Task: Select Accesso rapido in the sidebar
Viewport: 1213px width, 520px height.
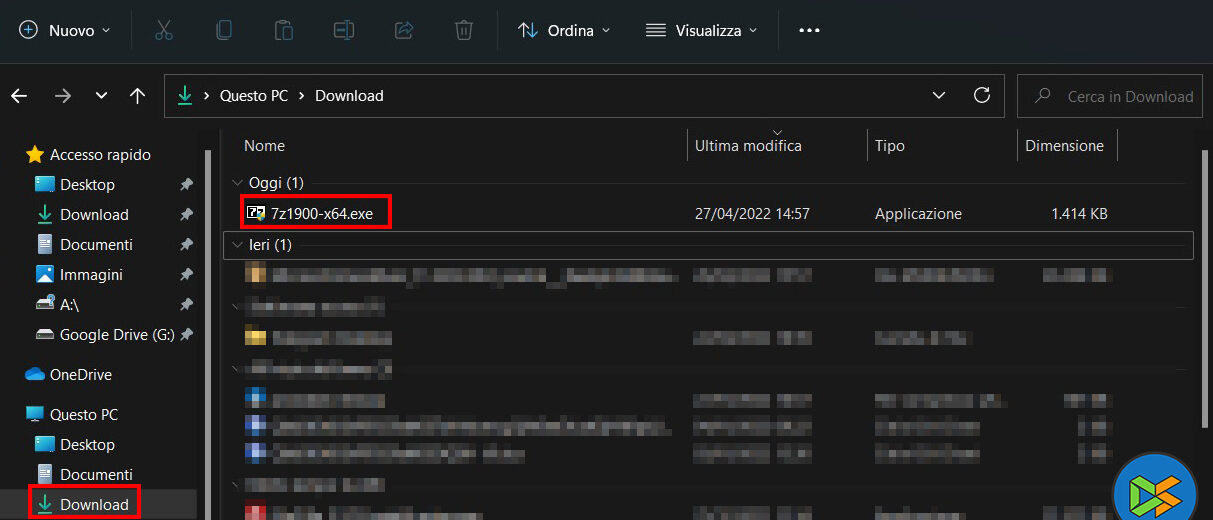Action: [100, 155]
